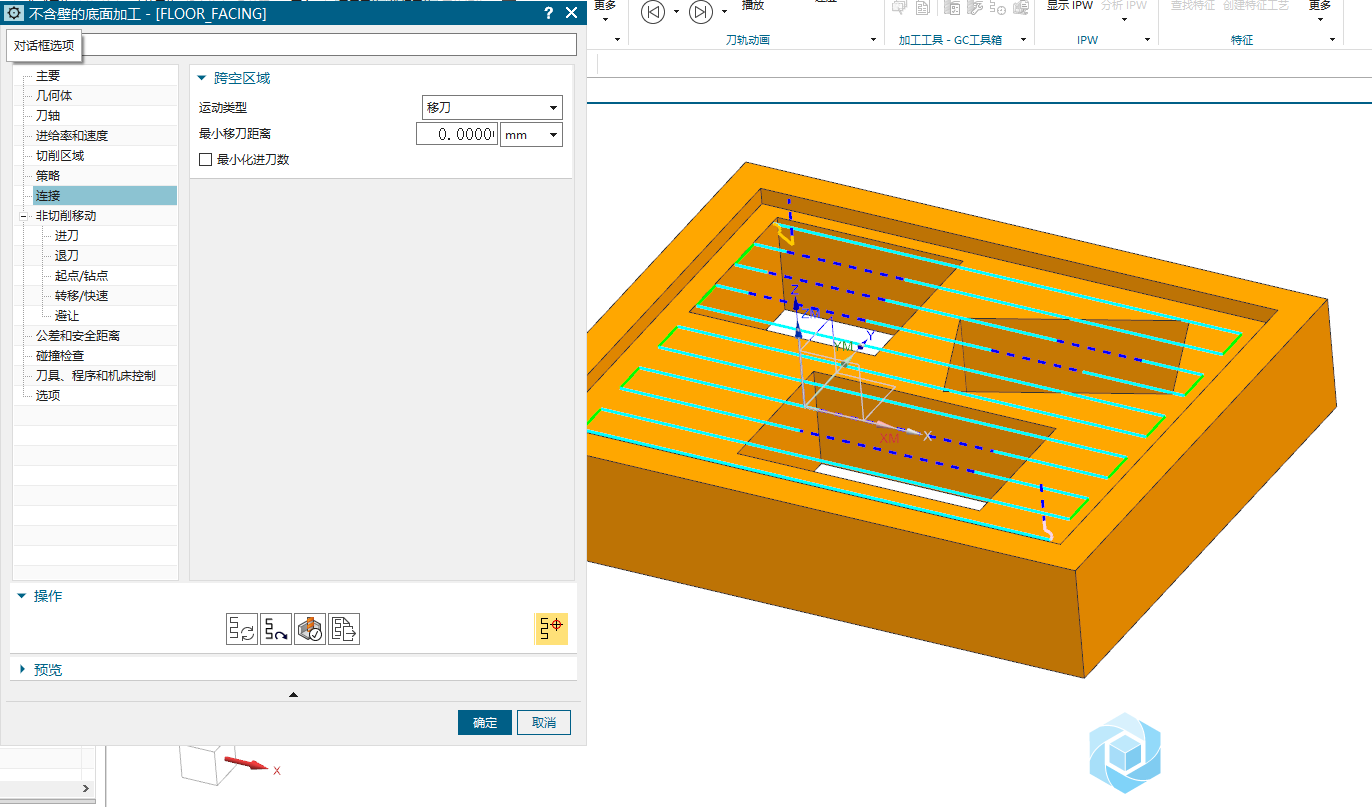Click first grayed GC toolbox icon
The width and height of the screenshot is (1372, 807).
click(899, 8)
